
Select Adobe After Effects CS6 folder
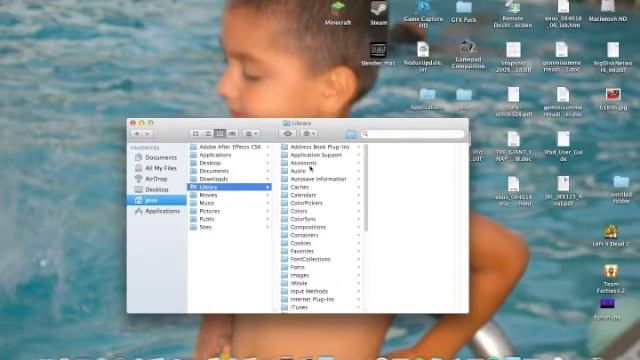pyautogui.click(x=229, y=147)
